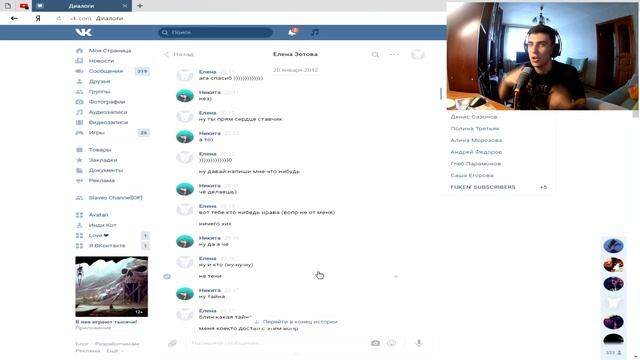Search within the conversation magnifier icon

pyautogui.click(x=375, y=54)
